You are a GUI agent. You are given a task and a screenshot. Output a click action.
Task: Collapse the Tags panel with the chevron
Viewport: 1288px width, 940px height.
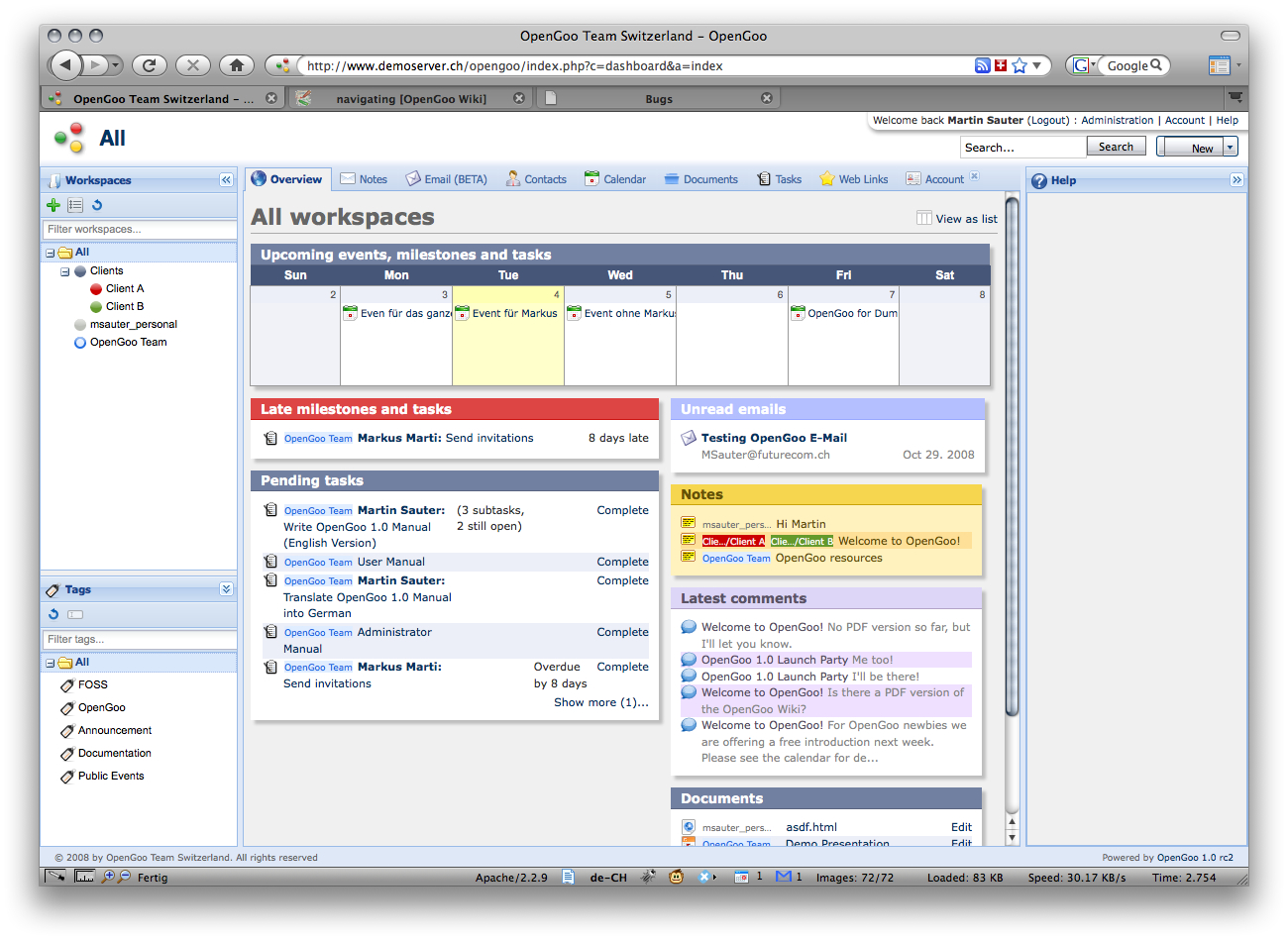pos(226,589)
